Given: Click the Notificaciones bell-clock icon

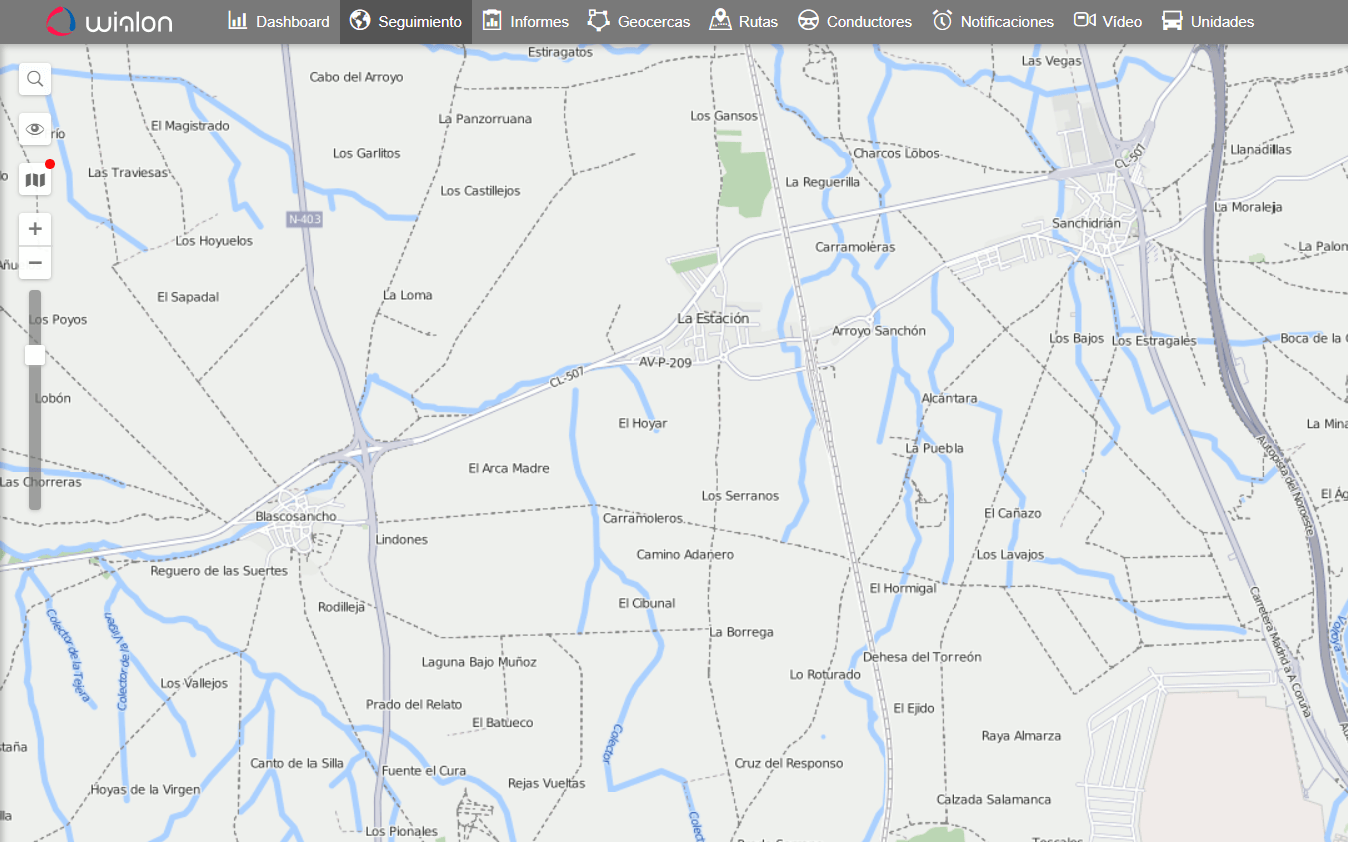Looking at the screenshot, I should click(x=942, y=21).
